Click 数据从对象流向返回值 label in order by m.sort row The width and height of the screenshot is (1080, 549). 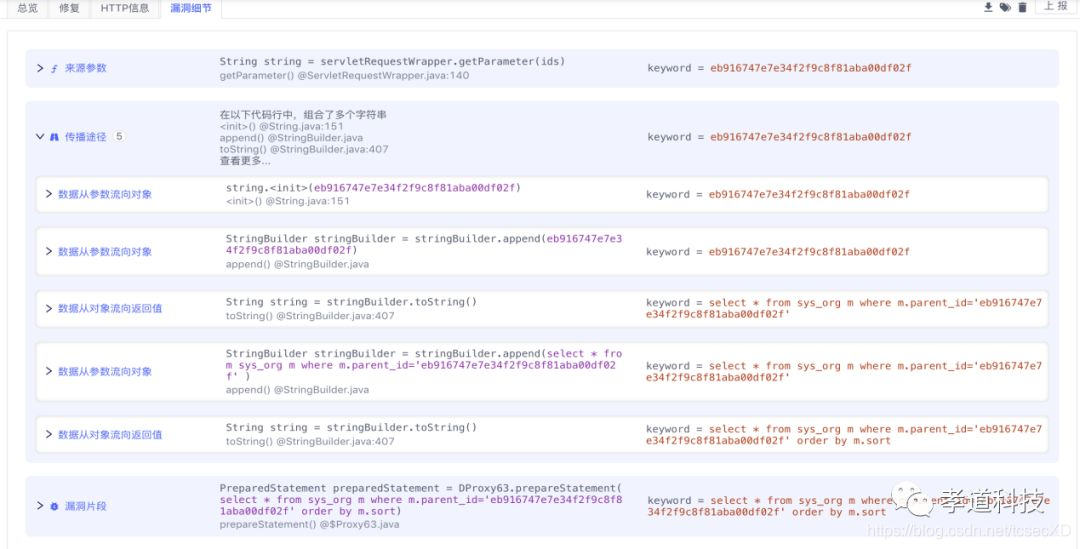pos(110,435)
